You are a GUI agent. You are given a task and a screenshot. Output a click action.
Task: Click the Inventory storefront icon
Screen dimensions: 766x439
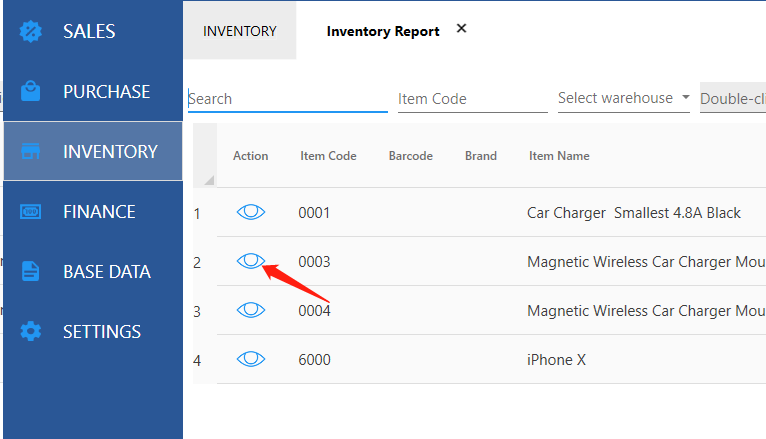point(31,152)
